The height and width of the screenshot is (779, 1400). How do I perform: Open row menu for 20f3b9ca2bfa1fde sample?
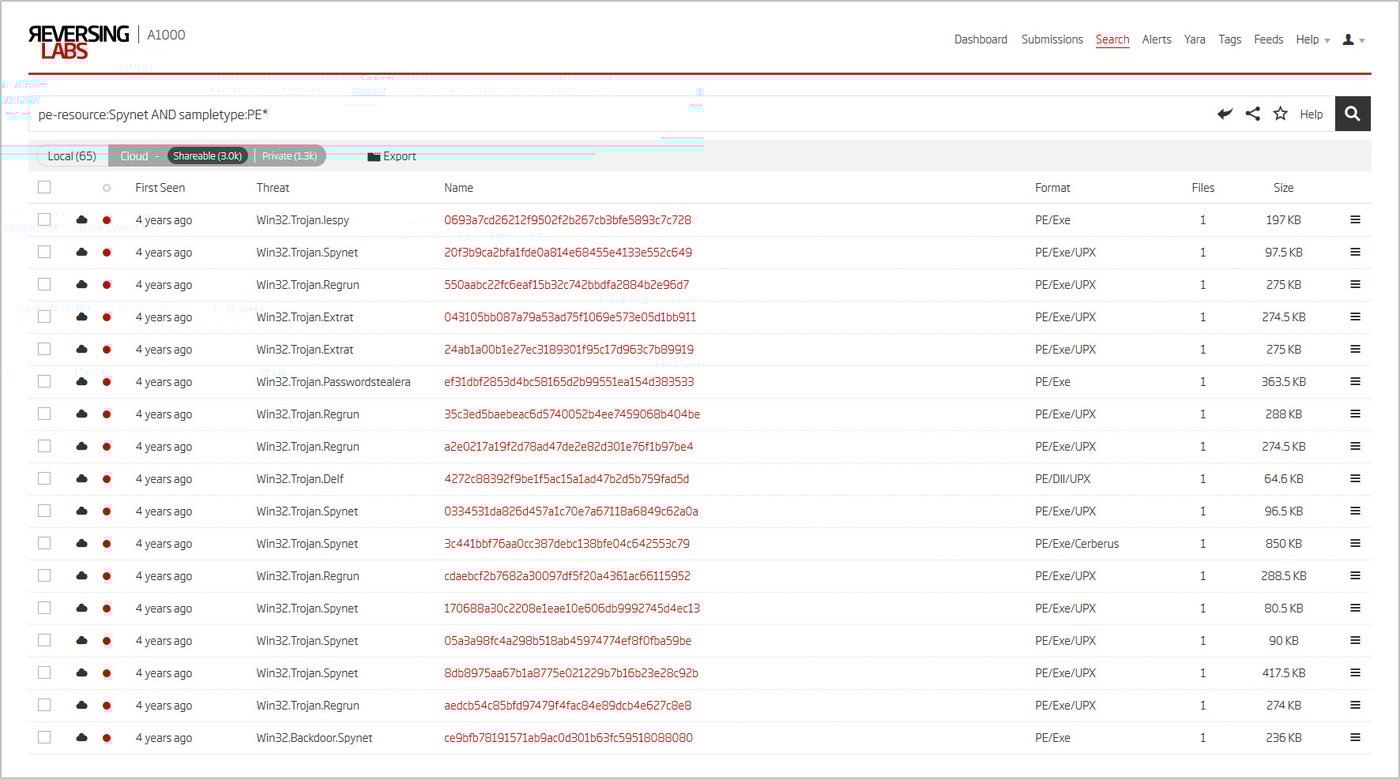(x=1355, y=252)
